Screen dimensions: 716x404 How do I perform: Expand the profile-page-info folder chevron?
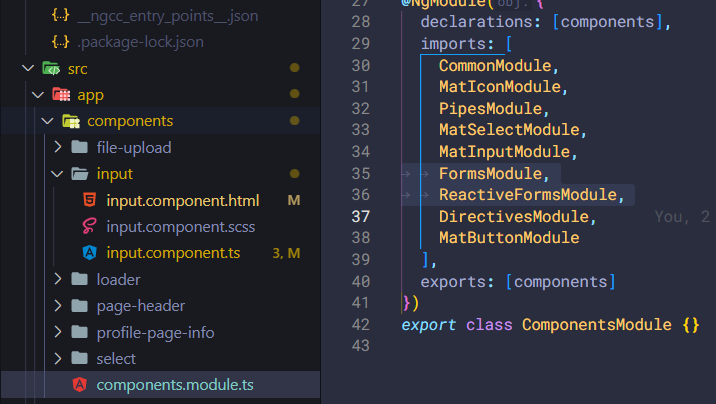[x=58, y=332]
